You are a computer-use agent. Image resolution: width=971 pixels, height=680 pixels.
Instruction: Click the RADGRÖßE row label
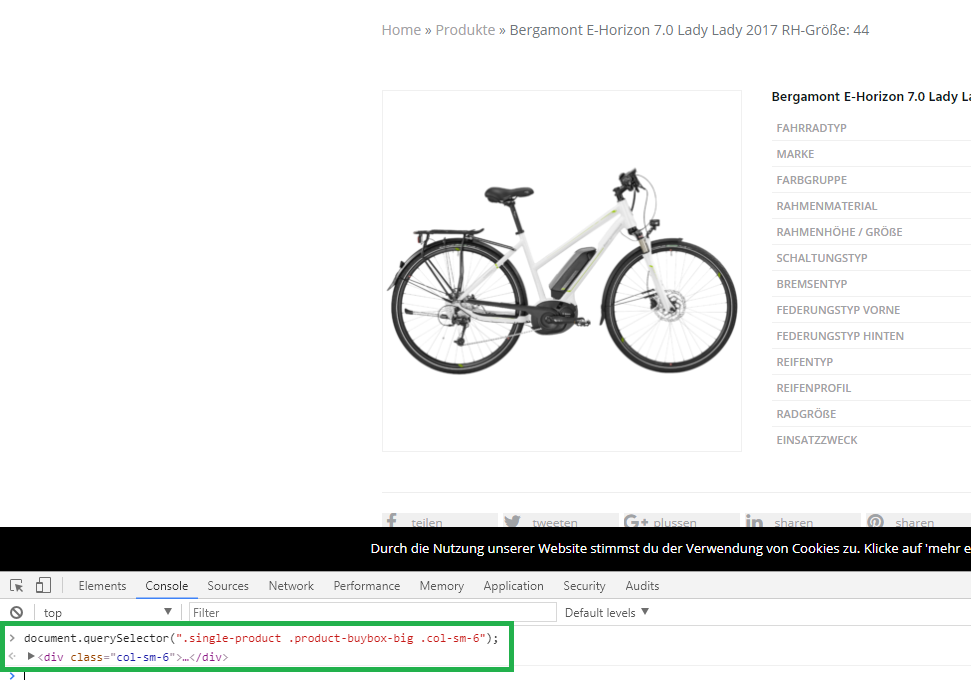pos(806,414)
